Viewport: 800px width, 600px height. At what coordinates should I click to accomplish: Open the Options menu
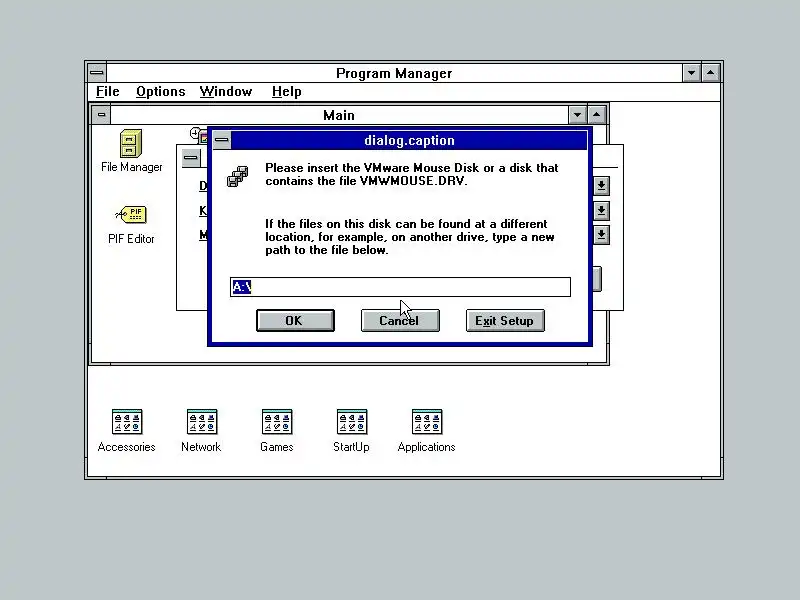160,91
